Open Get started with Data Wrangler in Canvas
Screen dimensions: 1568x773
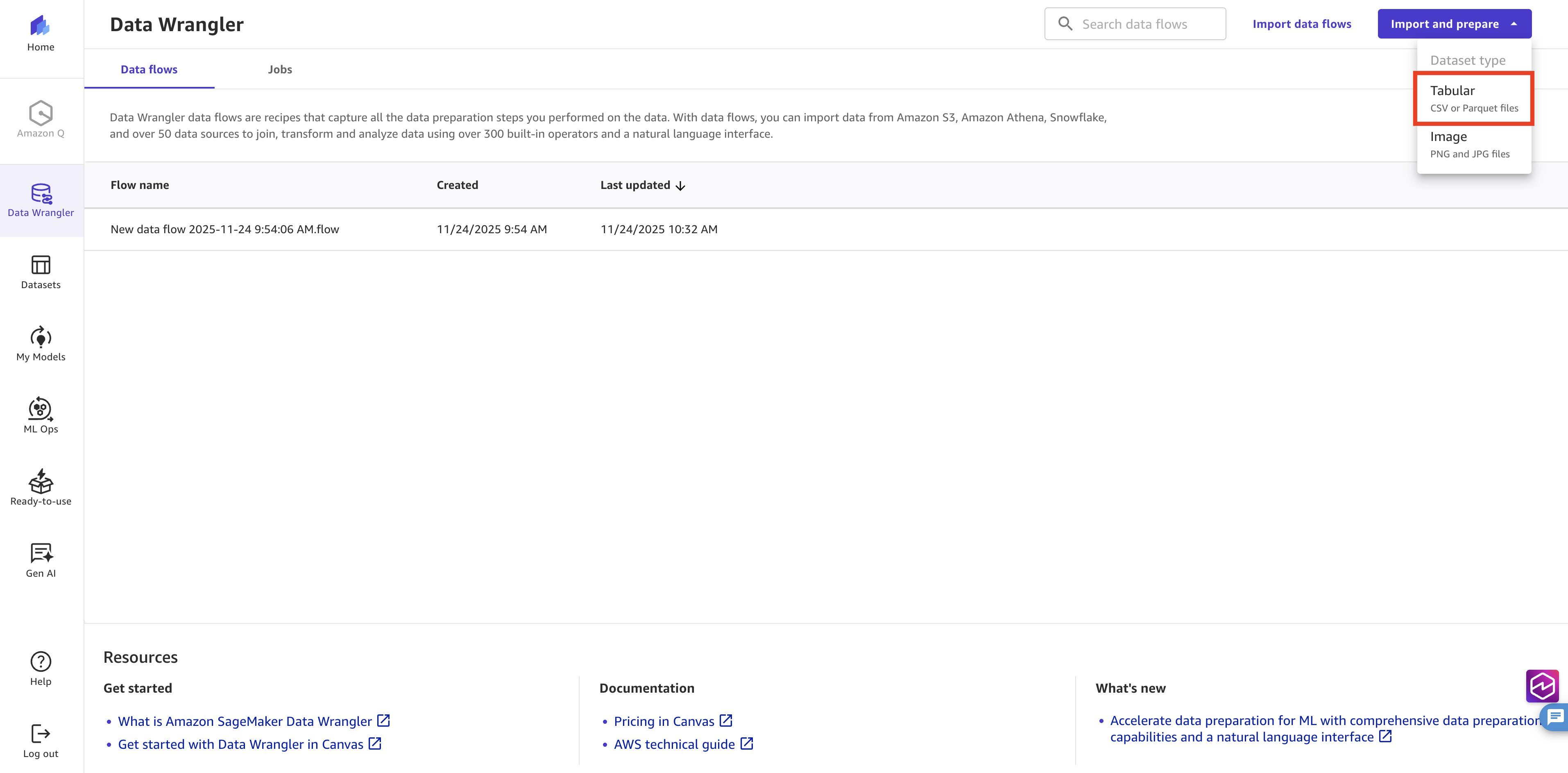pos(240,744)
